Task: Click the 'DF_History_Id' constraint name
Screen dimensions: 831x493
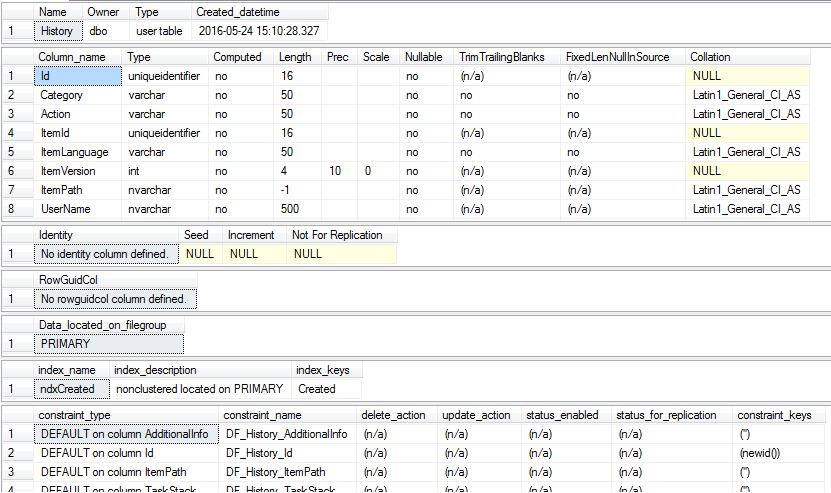Action: point(288,454)
